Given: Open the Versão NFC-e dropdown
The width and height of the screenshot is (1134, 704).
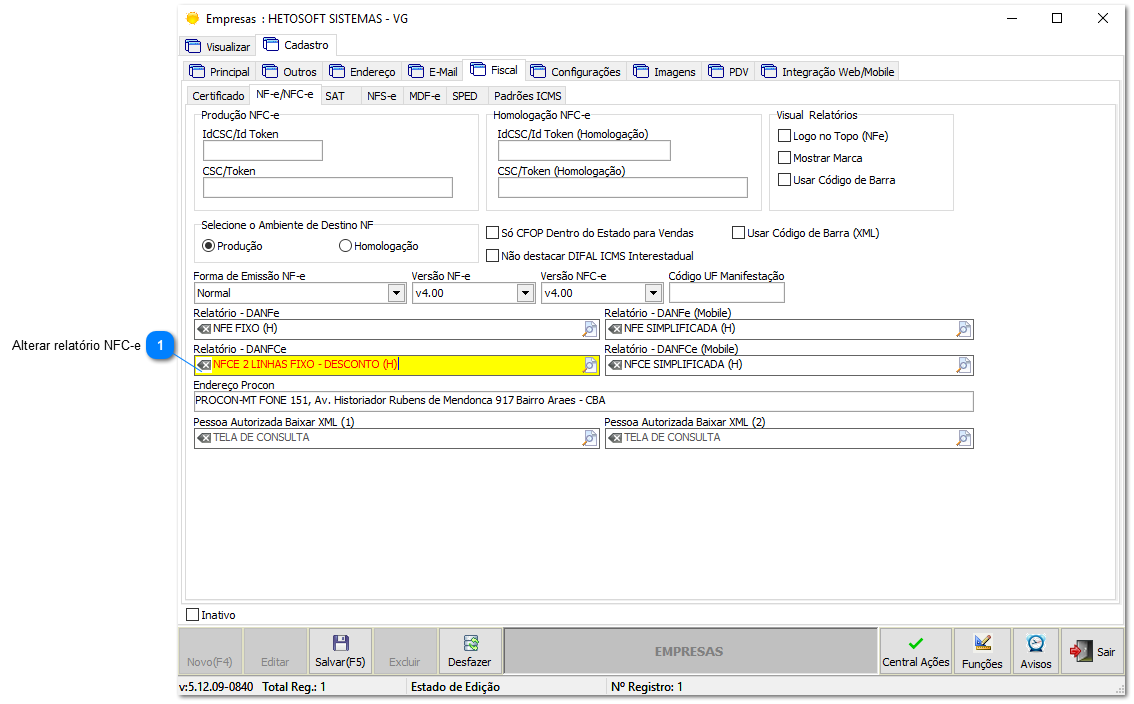Looking at the screenshot, I should coord(653,293).
